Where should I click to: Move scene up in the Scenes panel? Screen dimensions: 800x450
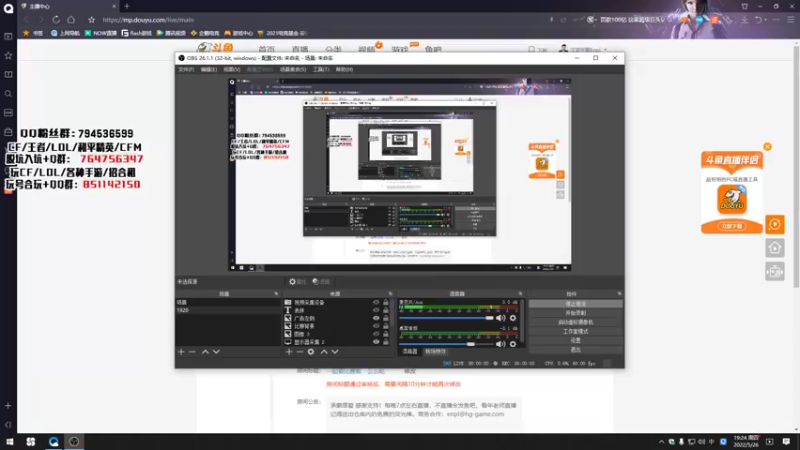click(x=205, y=352)
